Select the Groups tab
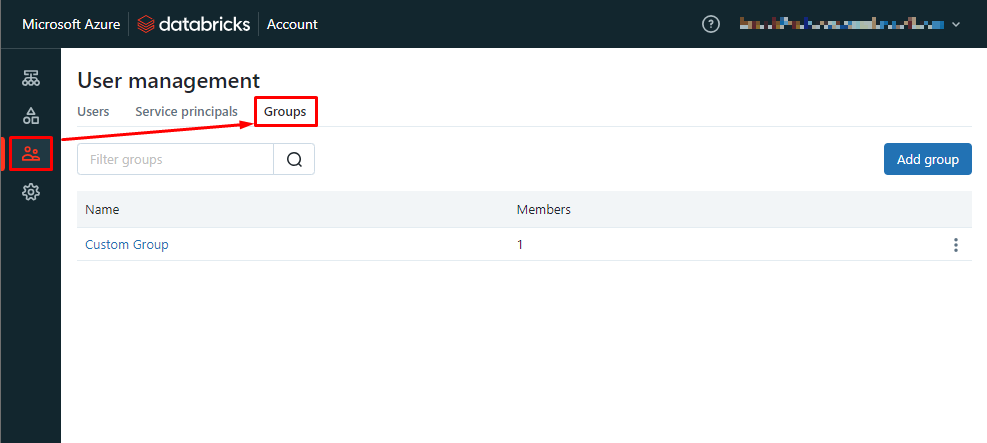 point(285,111)
